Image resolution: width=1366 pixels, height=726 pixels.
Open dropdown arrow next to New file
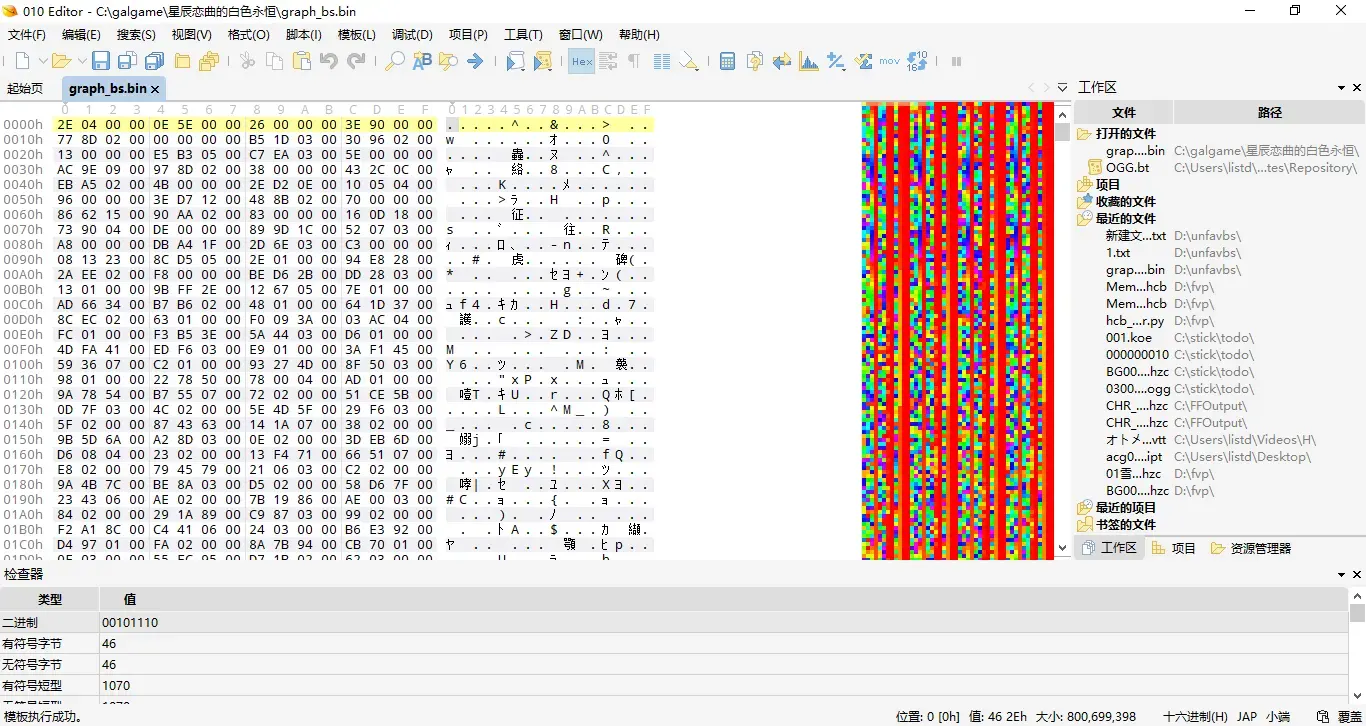pos(41,61)
